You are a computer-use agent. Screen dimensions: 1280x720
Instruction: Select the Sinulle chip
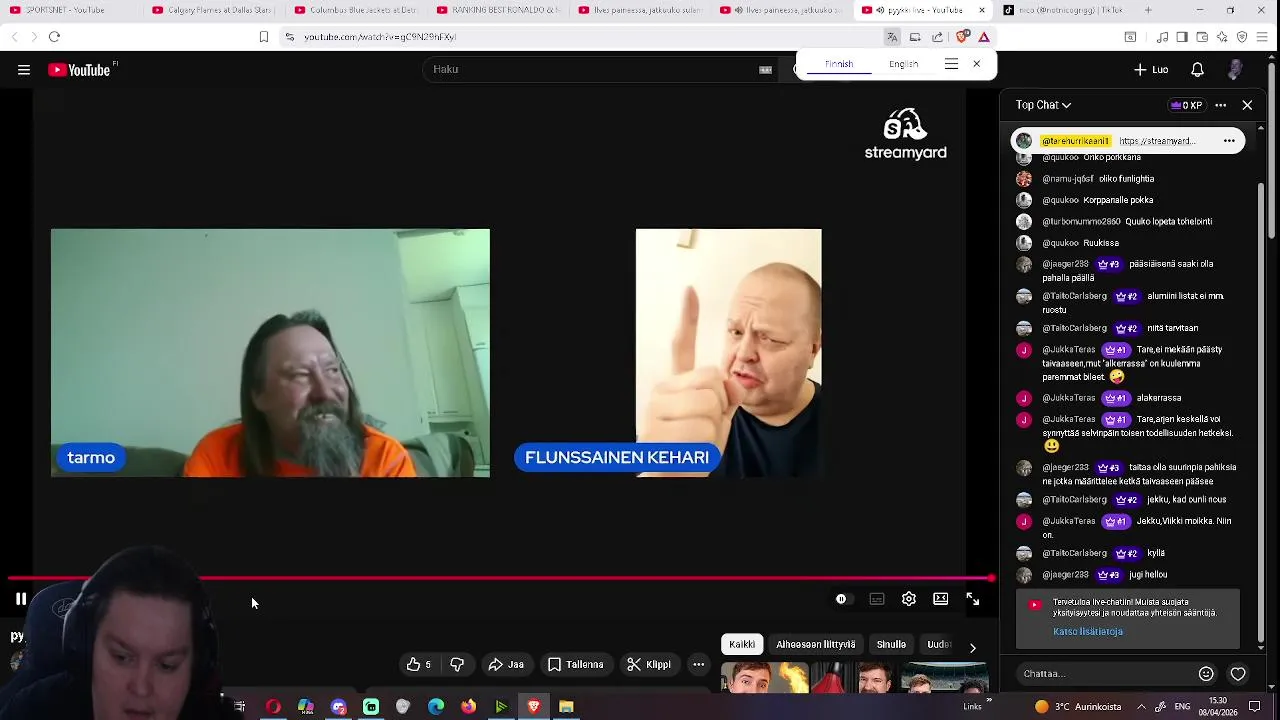point(891,644)
